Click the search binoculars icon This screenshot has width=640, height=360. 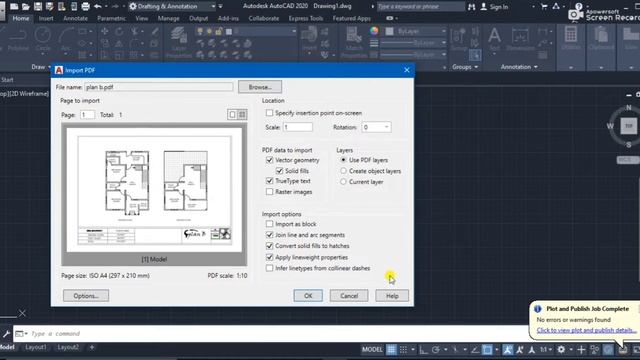tap(471, 6)
